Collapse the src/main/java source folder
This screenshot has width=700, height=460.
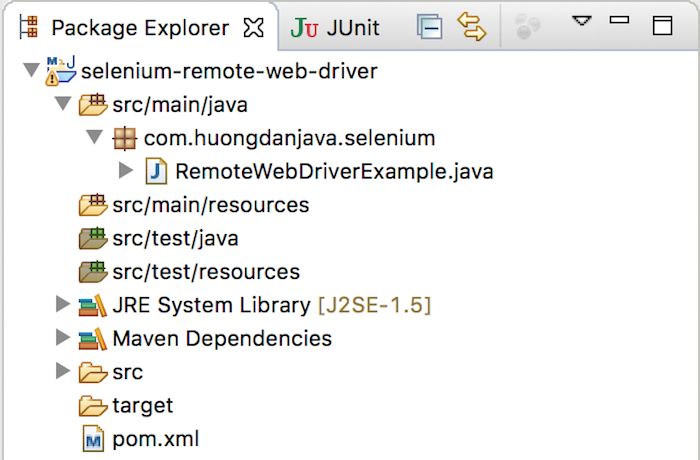coord(63,104)
